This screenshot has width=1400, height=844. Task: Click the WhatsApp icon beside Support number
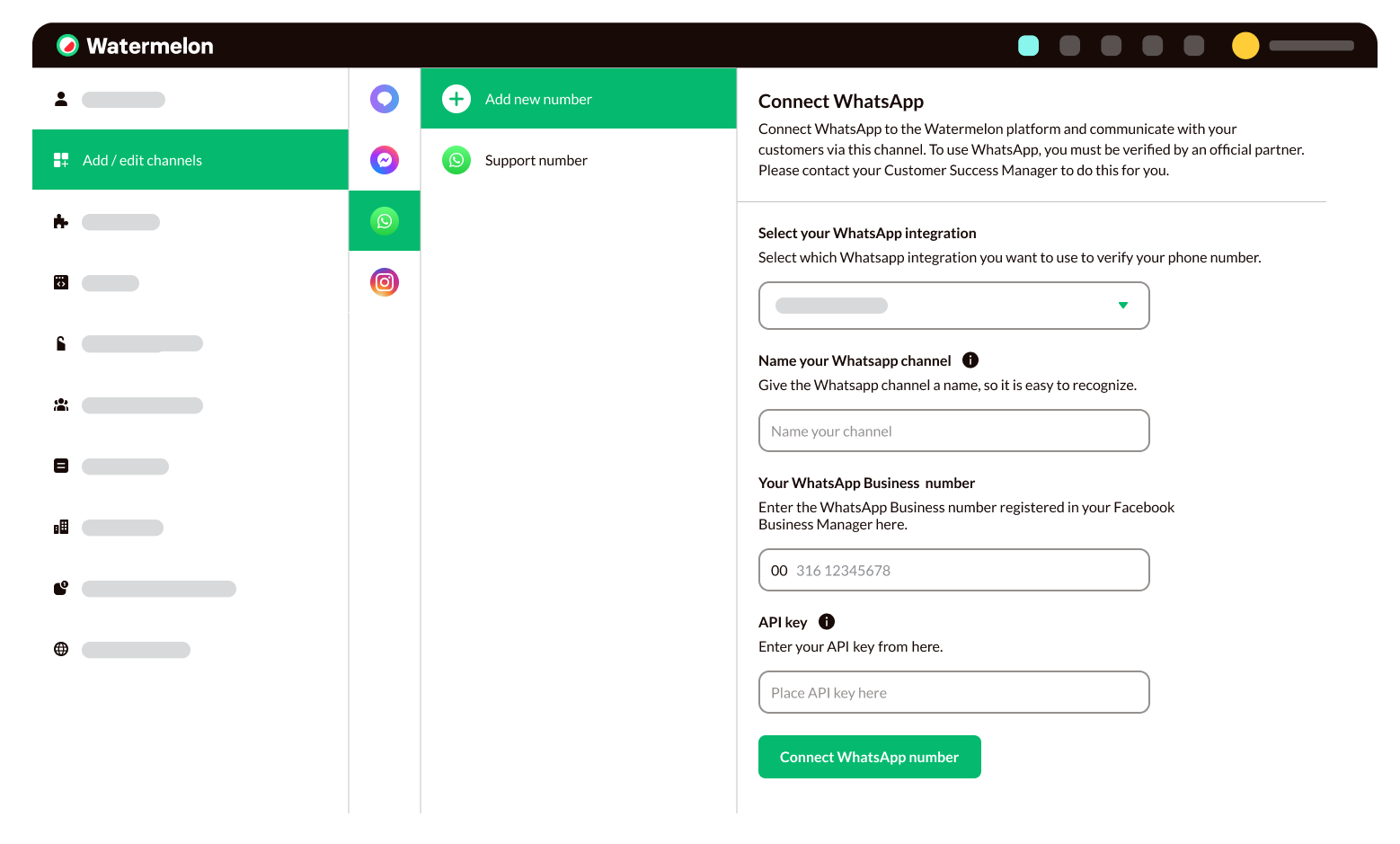(456, 160)
